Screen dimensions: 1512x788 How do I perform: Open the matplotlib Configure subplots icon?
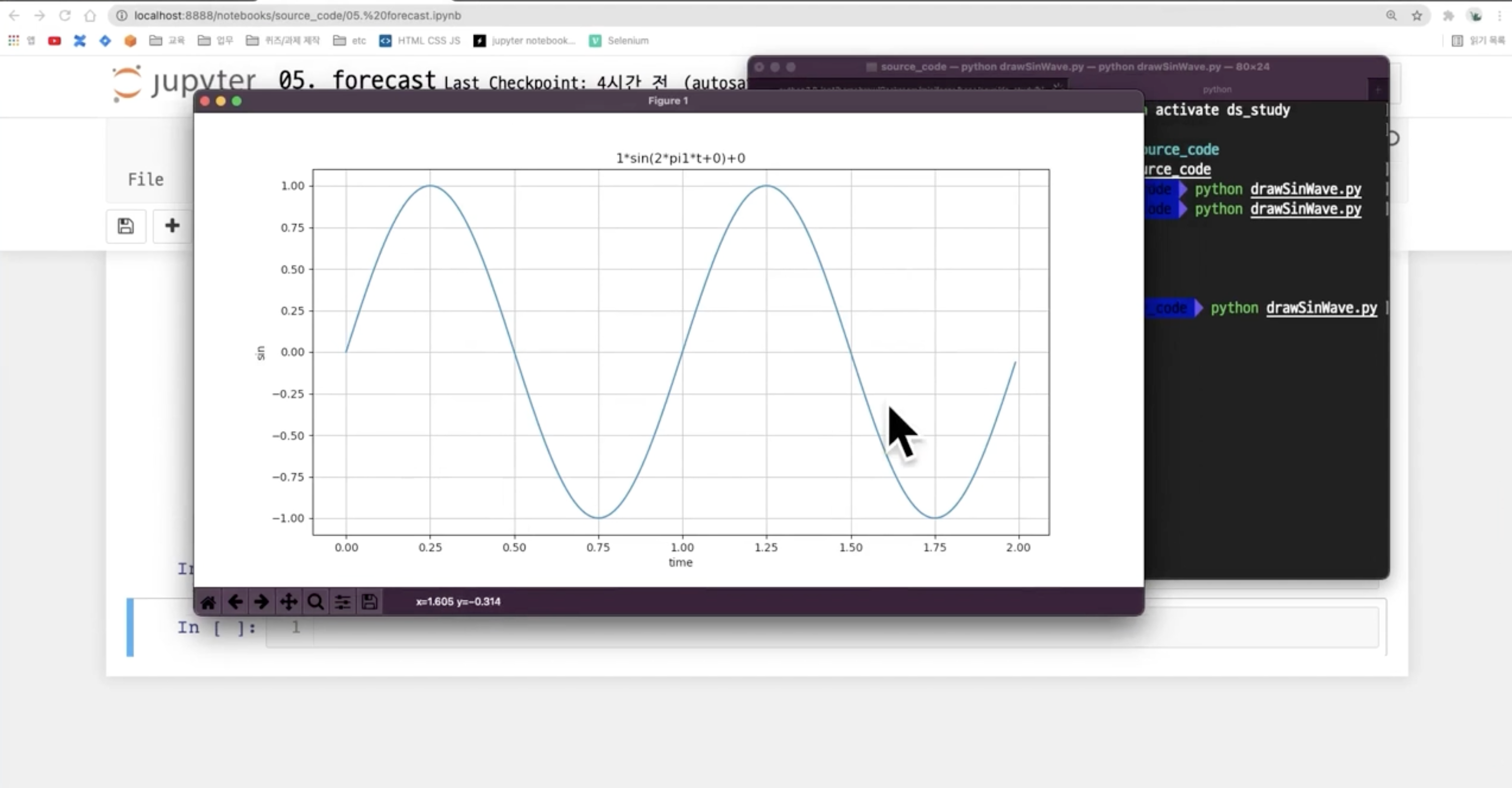[x=342, y=602]
